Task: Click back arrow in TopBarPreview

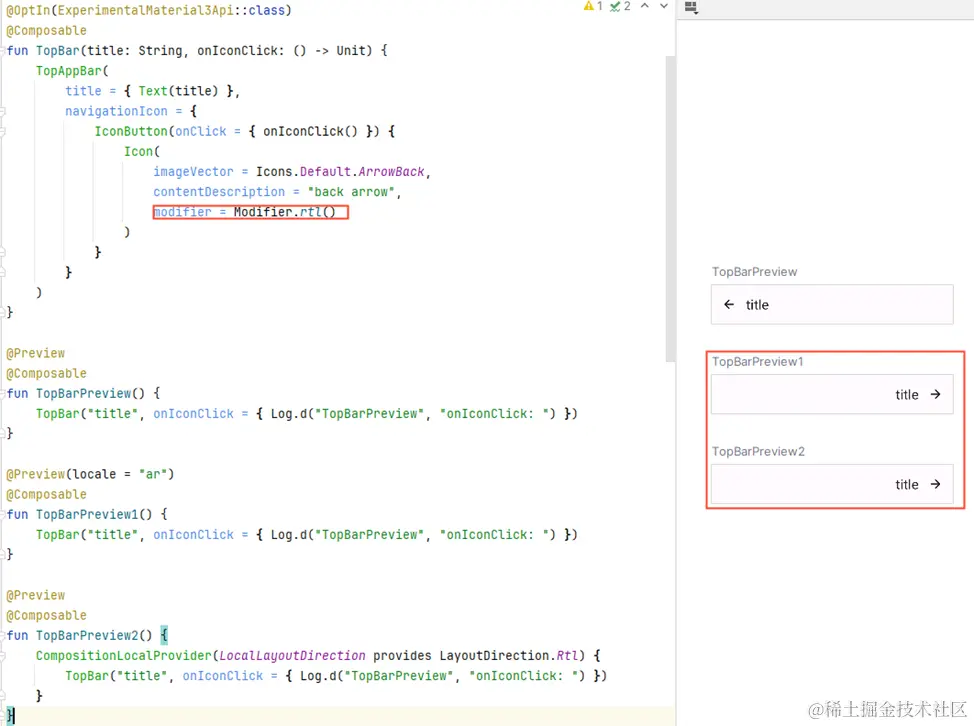Action: point(729,304)
